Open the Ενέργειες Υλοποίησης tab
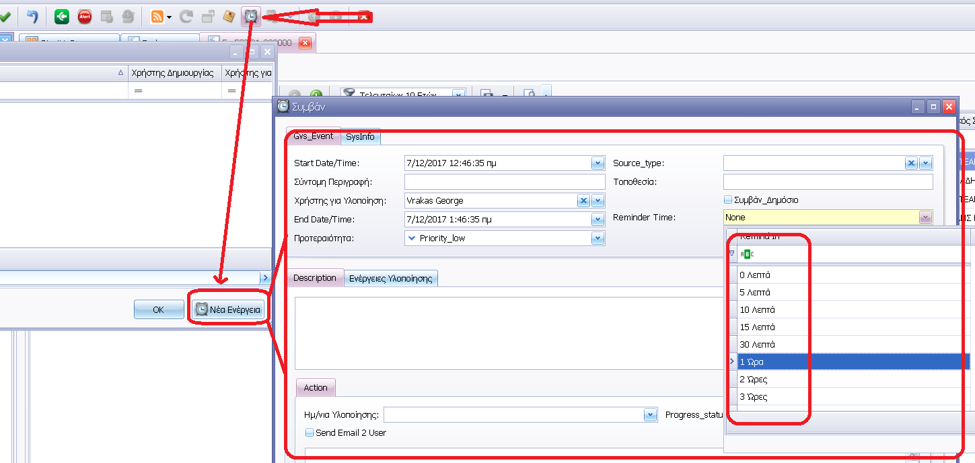This screenshot has width=975, height=463. coord(390,279)
